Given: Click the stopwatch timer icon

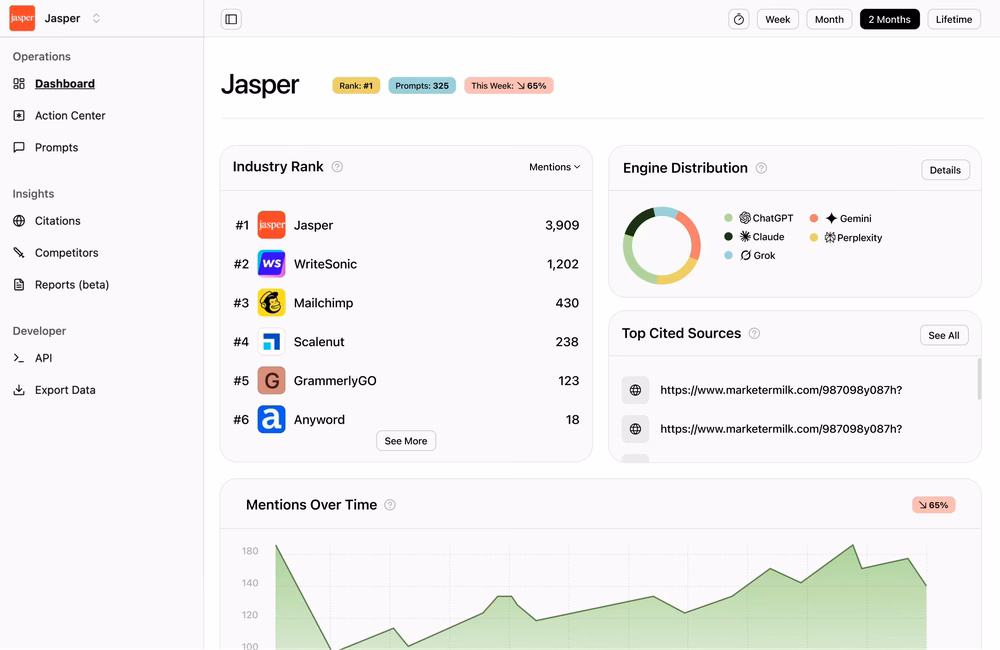Looking at the screenshot, I should click(x=739, y=19).
